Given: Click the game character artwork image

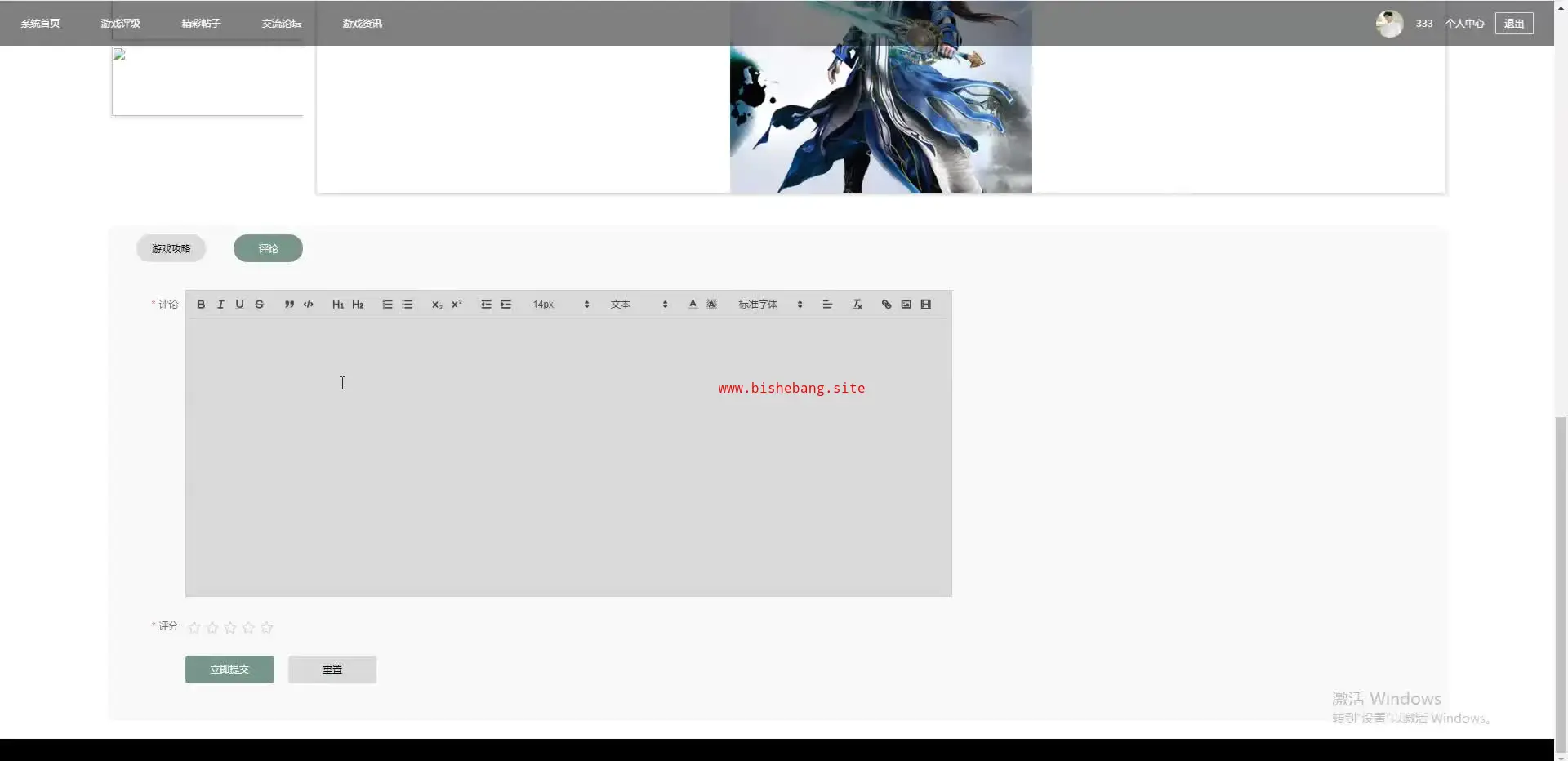Looking at the screenshot, I should pyautogui.click(x=881, y=96).
